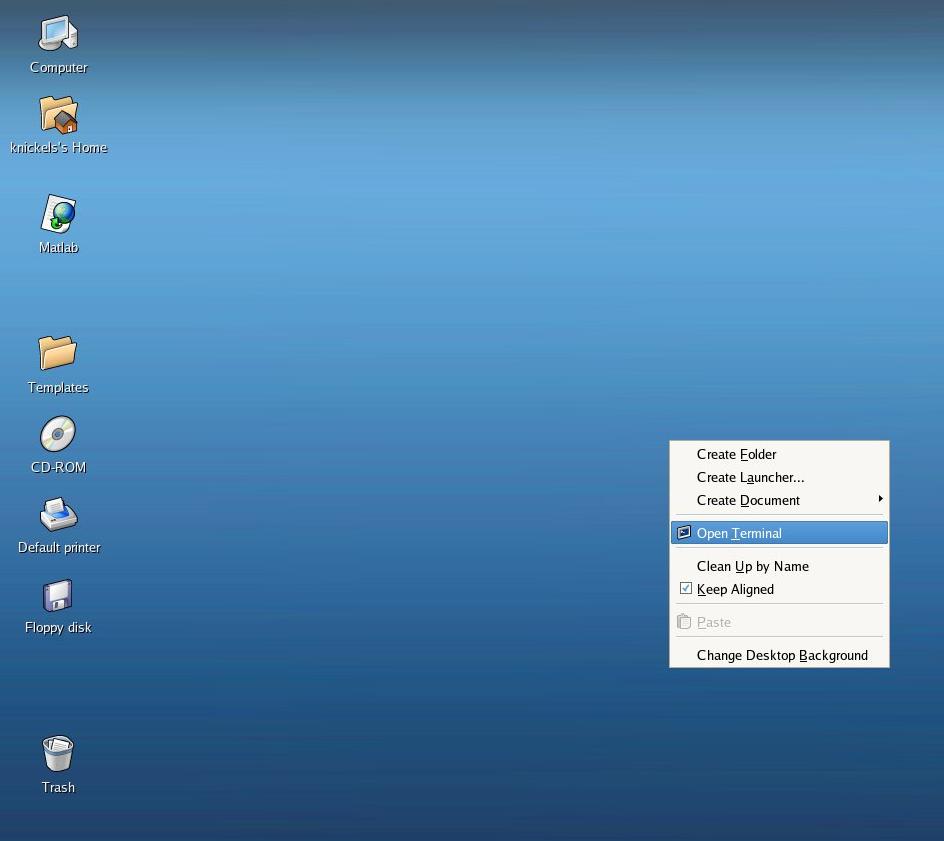Select the Trash bin icon
Image resolution: width=944 pixels, height=841 pixels.
[58, 754]
